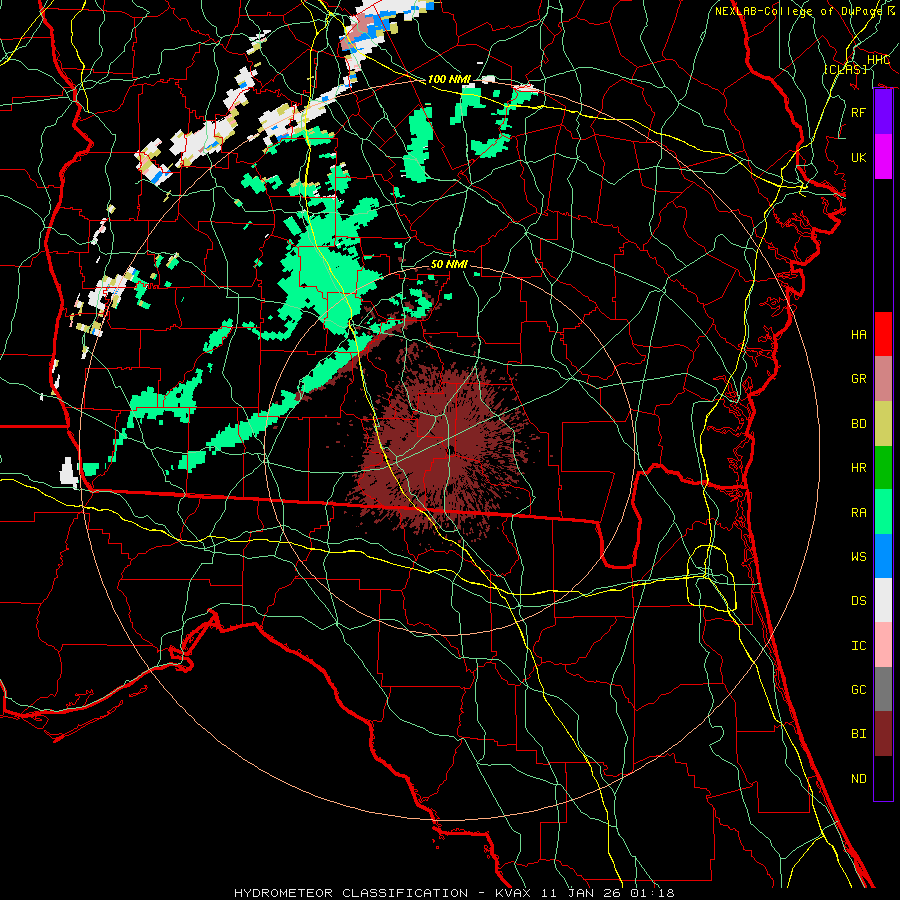This screenshot has height=900, width=900.
Task: Select the GR legend label
Action: [x=859, y=379]
